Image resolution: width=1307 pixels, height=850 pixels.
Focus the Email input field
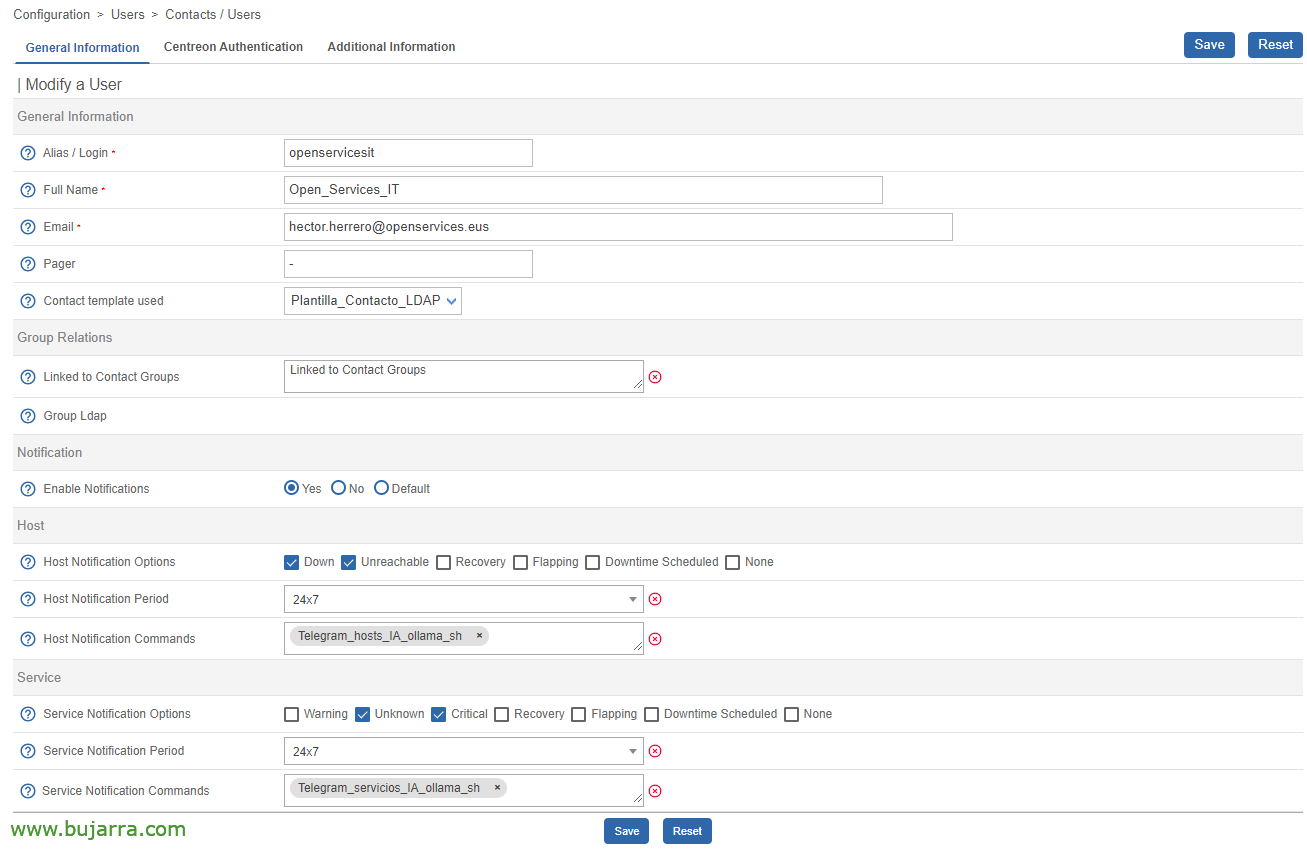click(x=618, y=227)
